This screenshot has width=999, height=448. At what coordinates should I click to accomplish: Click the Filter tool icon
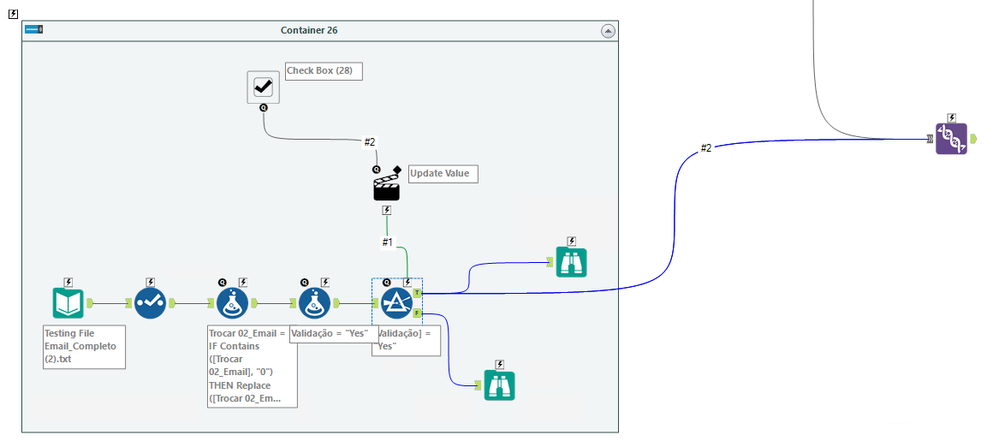pos(397,303)
